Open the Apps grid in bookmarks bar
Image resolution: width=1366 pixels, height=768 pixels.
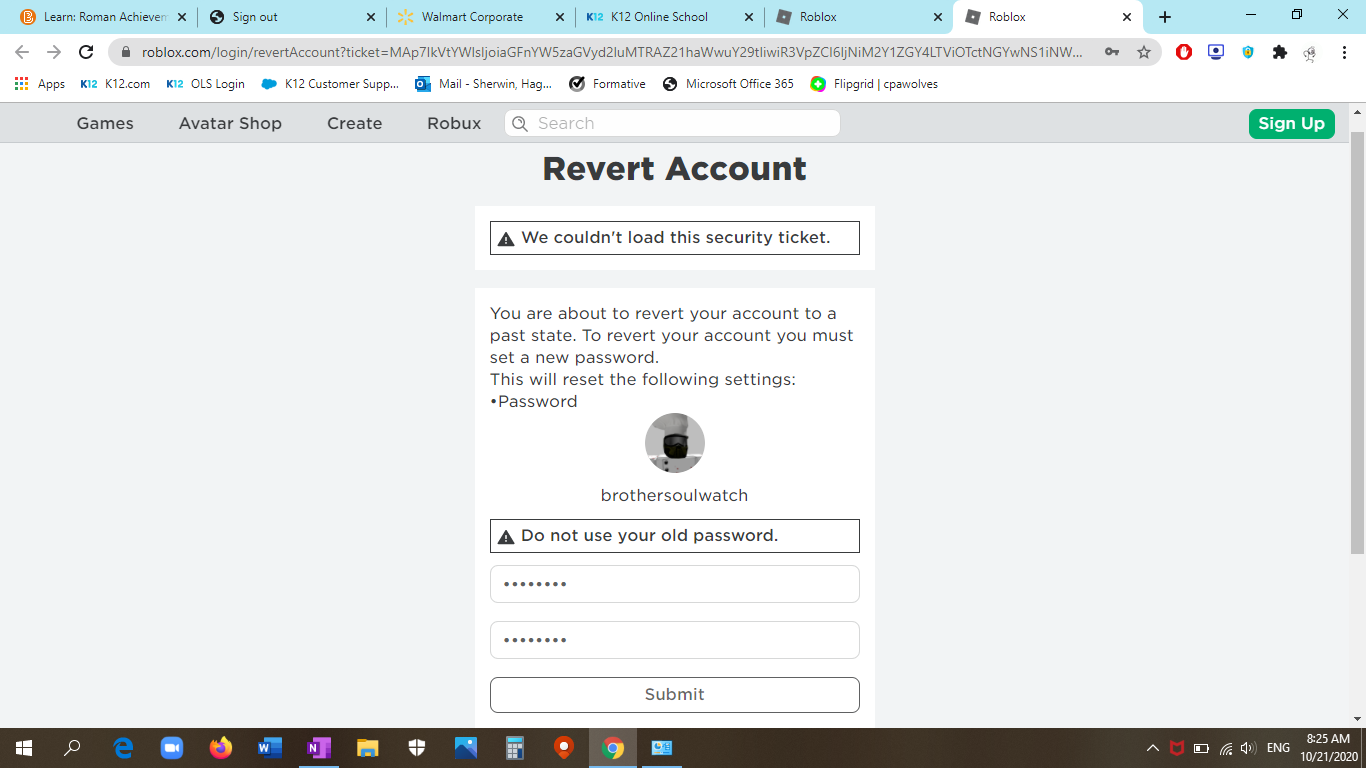pos(40,84)
